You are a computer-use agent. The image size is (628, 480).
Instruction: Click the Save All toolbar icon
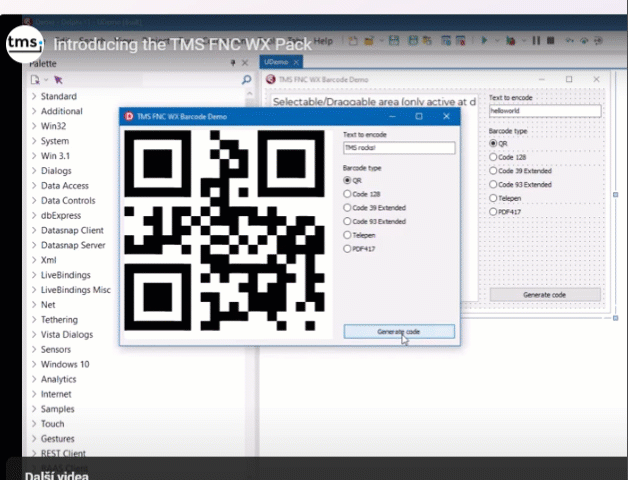pos(413,40)
